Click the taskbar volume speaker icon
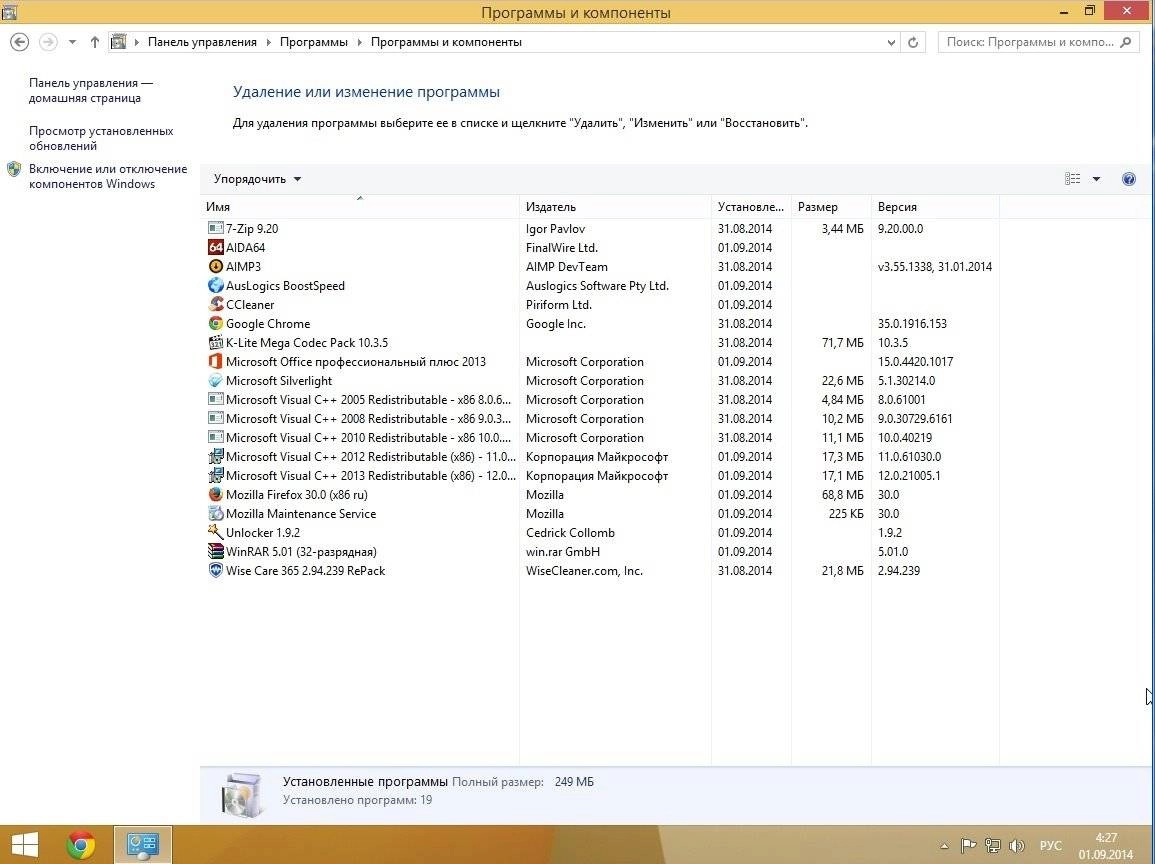Viewport: 1155px width, 864px height. 1017,846
